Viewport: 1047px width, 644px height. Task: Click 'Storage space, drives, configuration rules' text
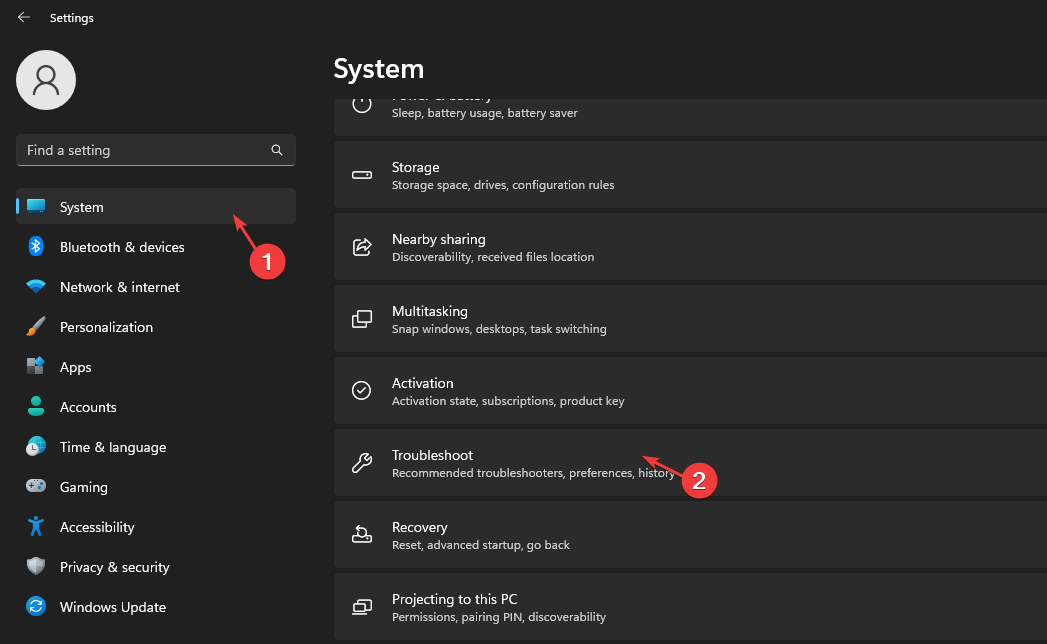tap(503, 185)
